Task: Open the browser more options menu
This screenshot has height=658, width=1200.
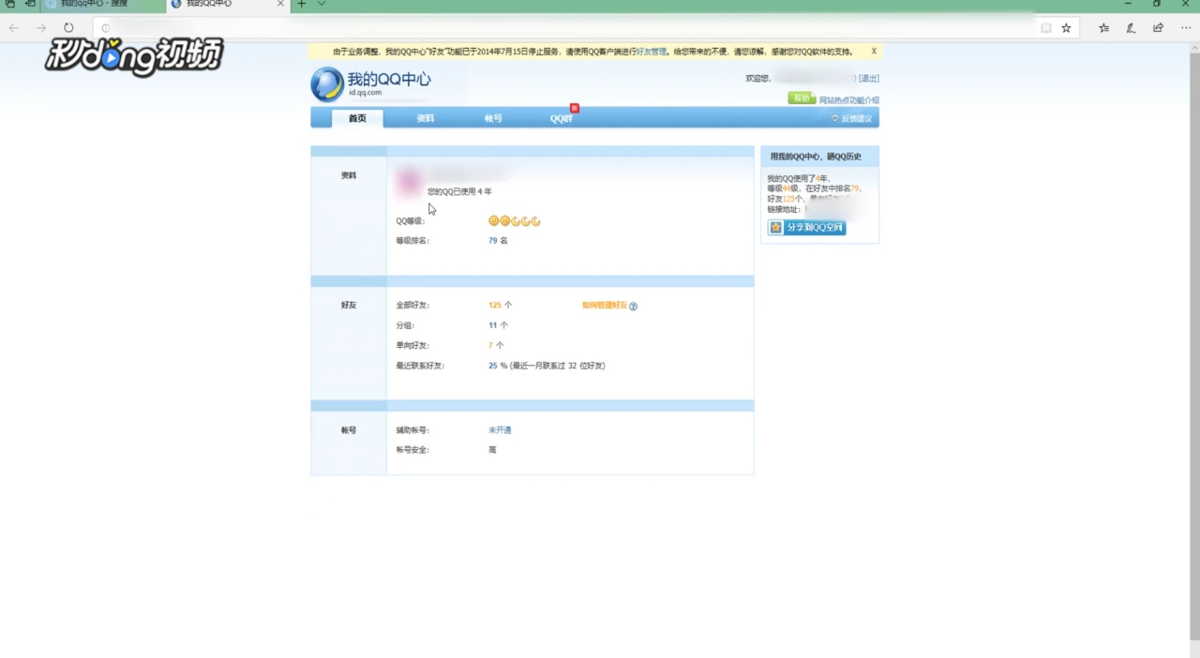Action: click(1185, 28)
